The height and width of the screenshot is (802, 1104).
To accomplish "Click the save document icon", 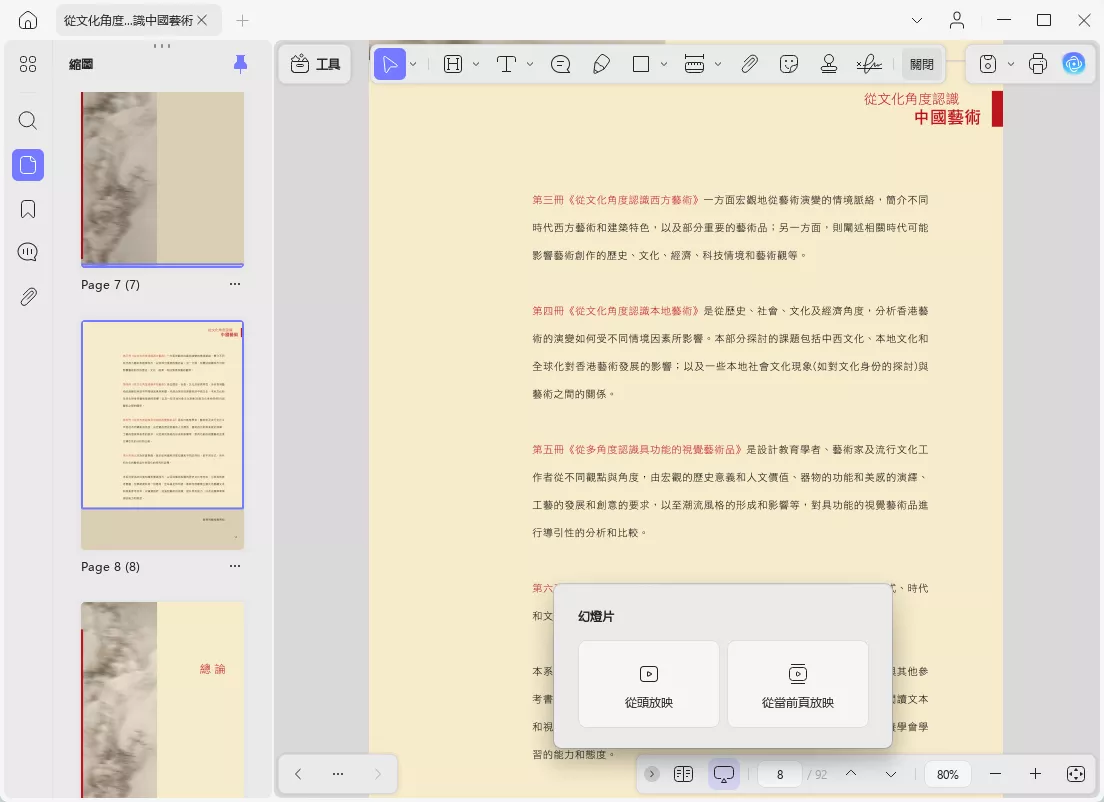I will pos(988,65).
